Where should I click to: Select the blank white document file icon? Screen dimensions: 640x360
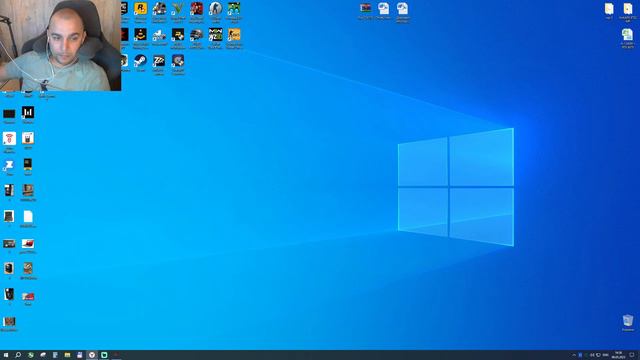28,217
